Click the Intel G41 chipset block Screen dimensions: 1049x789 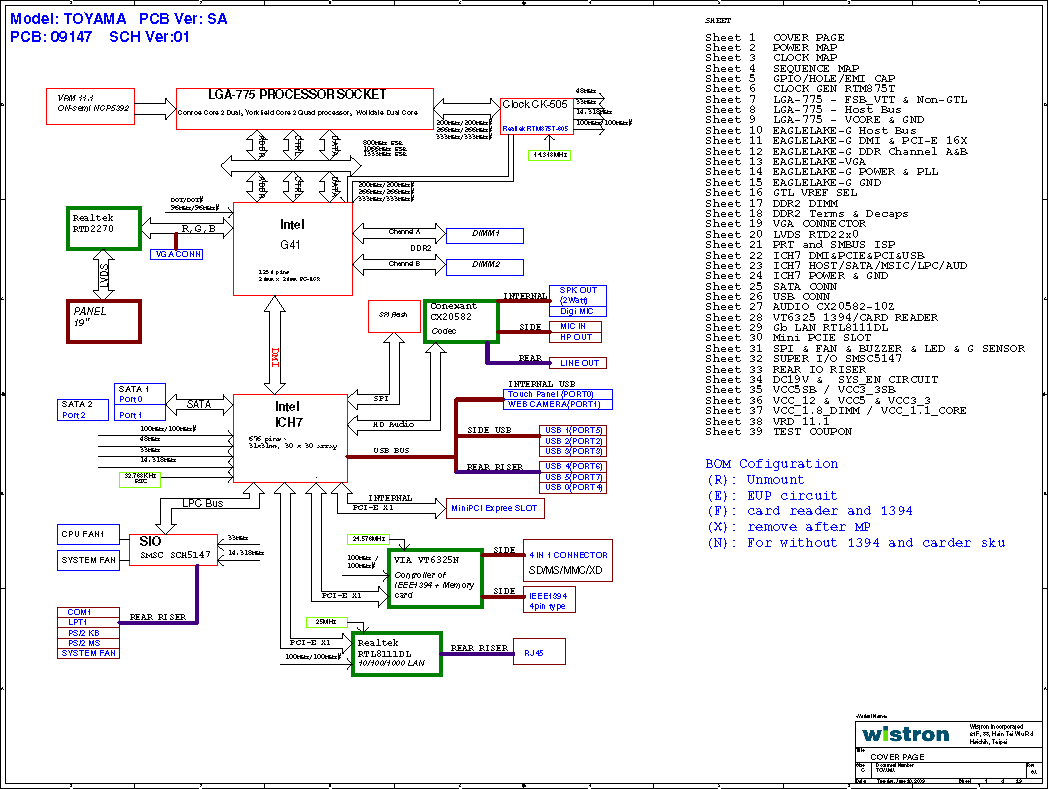coord(293,249)
